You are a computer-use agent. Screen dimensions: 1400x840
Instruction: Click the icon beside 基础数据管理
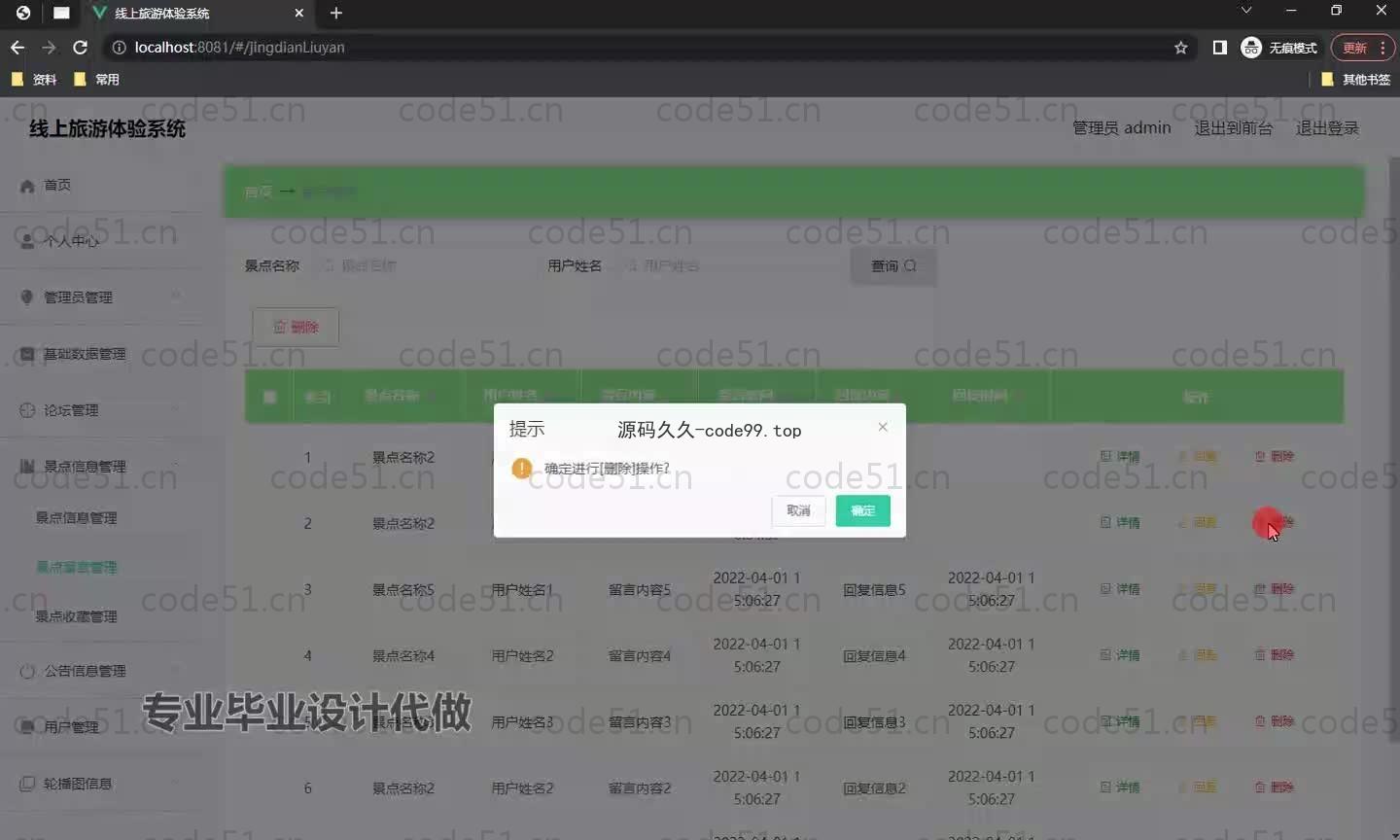coord(27,354)
